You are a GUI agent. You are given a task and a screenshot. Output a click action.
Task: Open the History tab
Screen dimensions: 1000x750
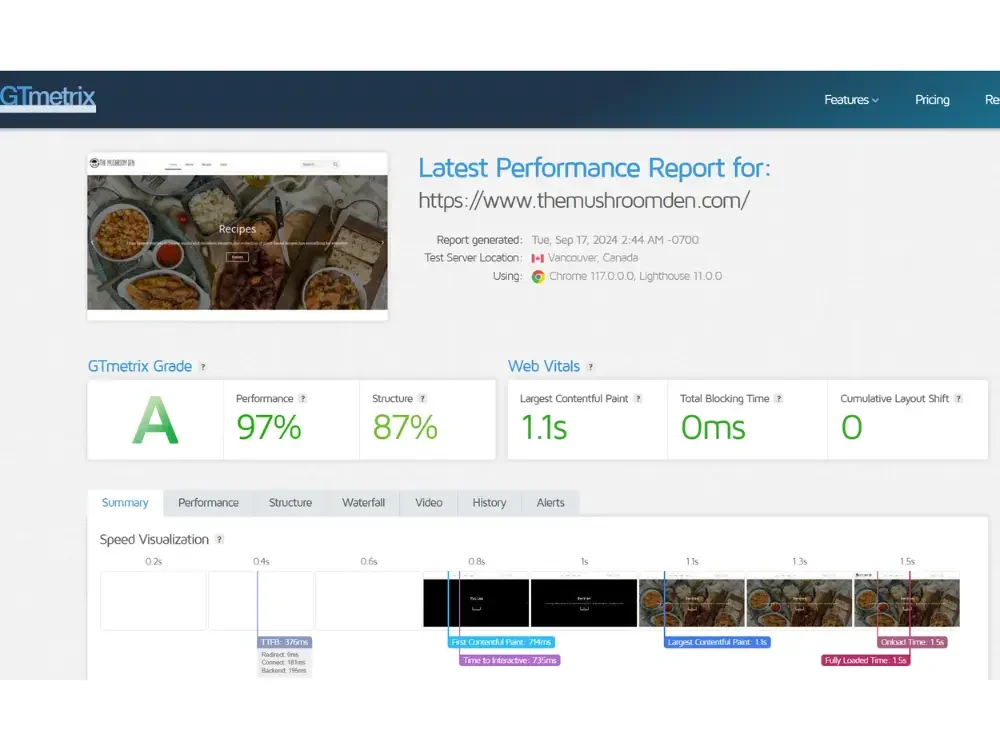pyautogui.click(x=489, y=503)
